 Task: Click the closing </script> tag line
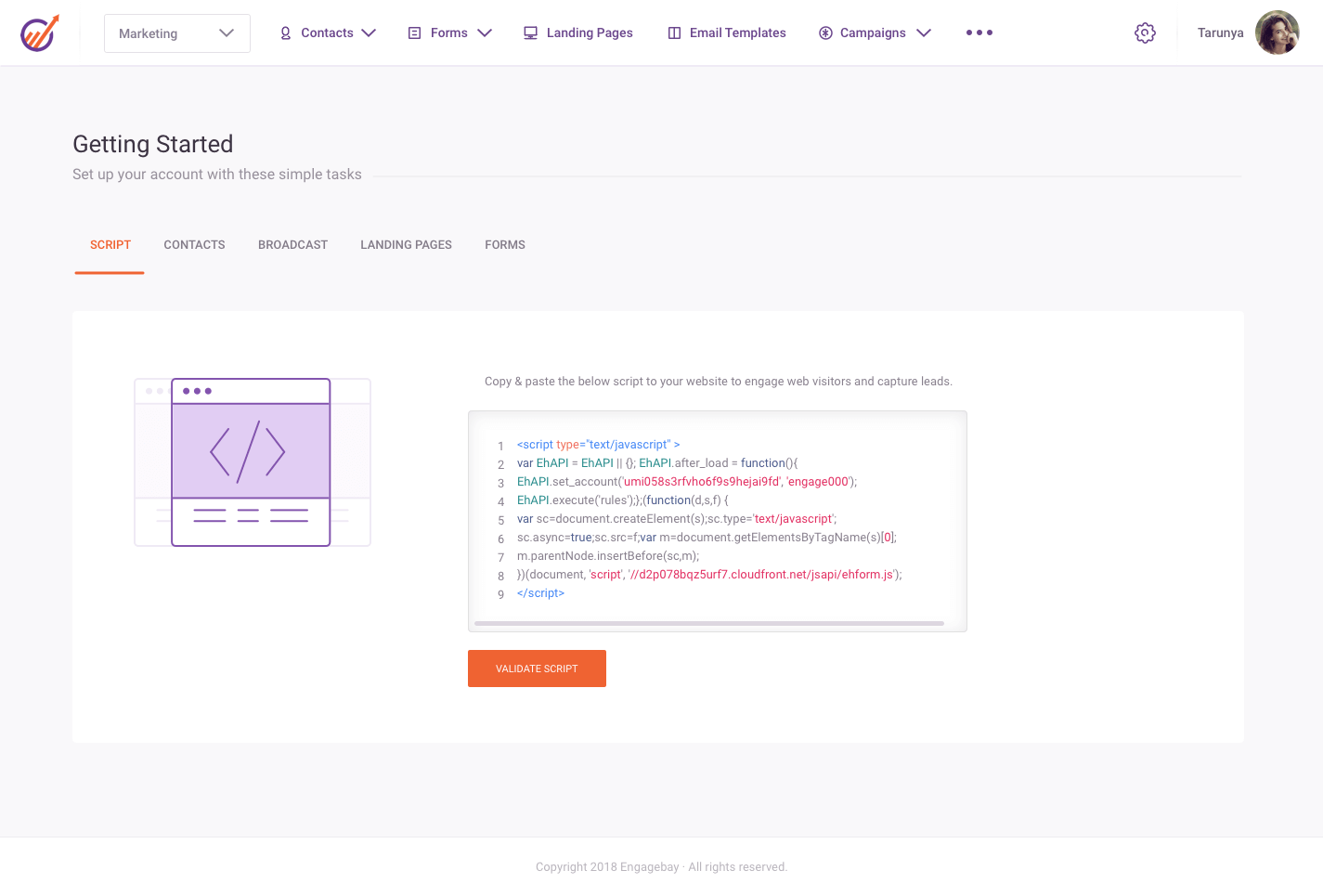pyautogui.click(x=540, y=593)
